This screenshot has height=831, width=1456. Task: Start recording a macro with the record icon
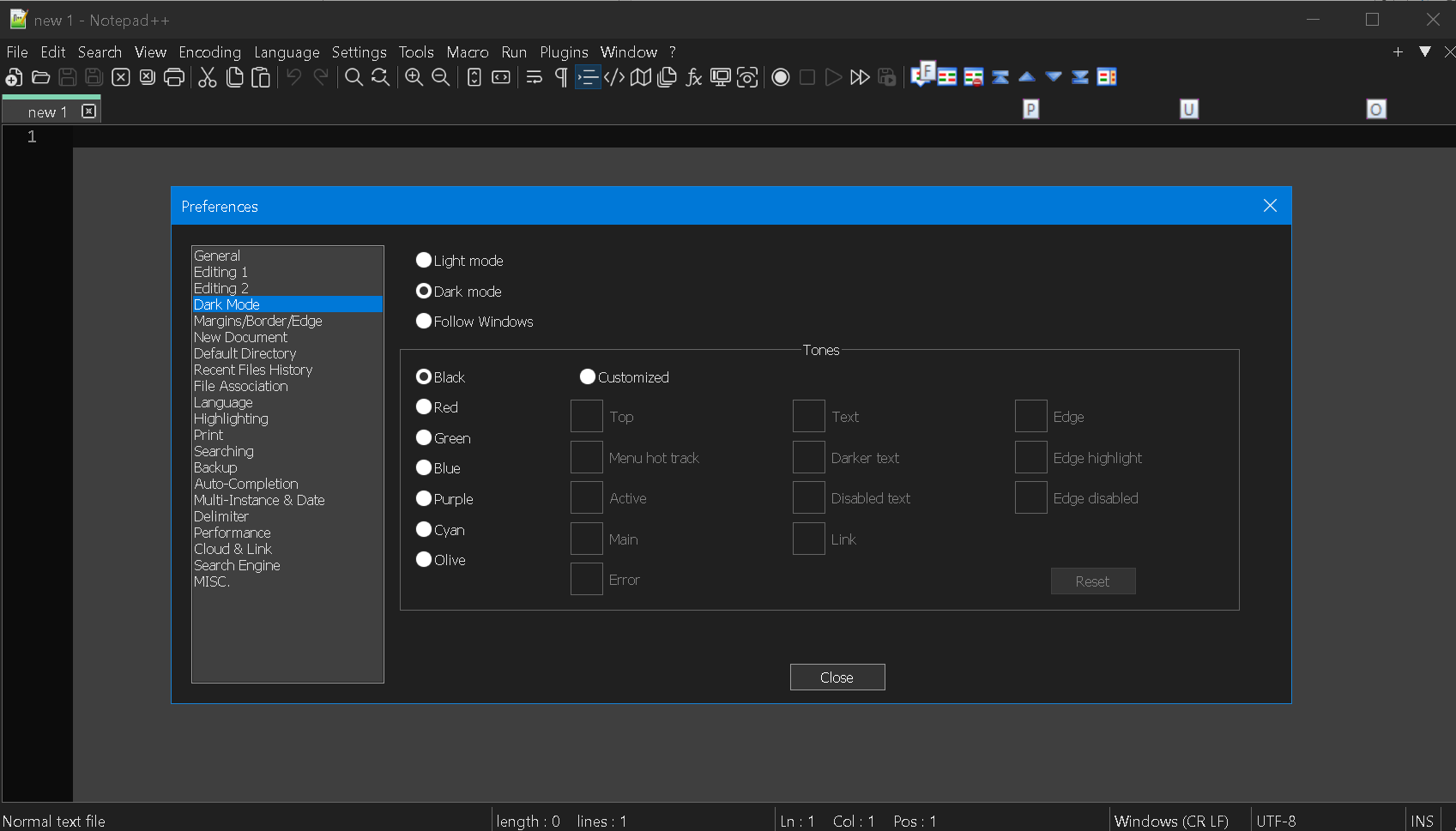(x=780, y=77)
